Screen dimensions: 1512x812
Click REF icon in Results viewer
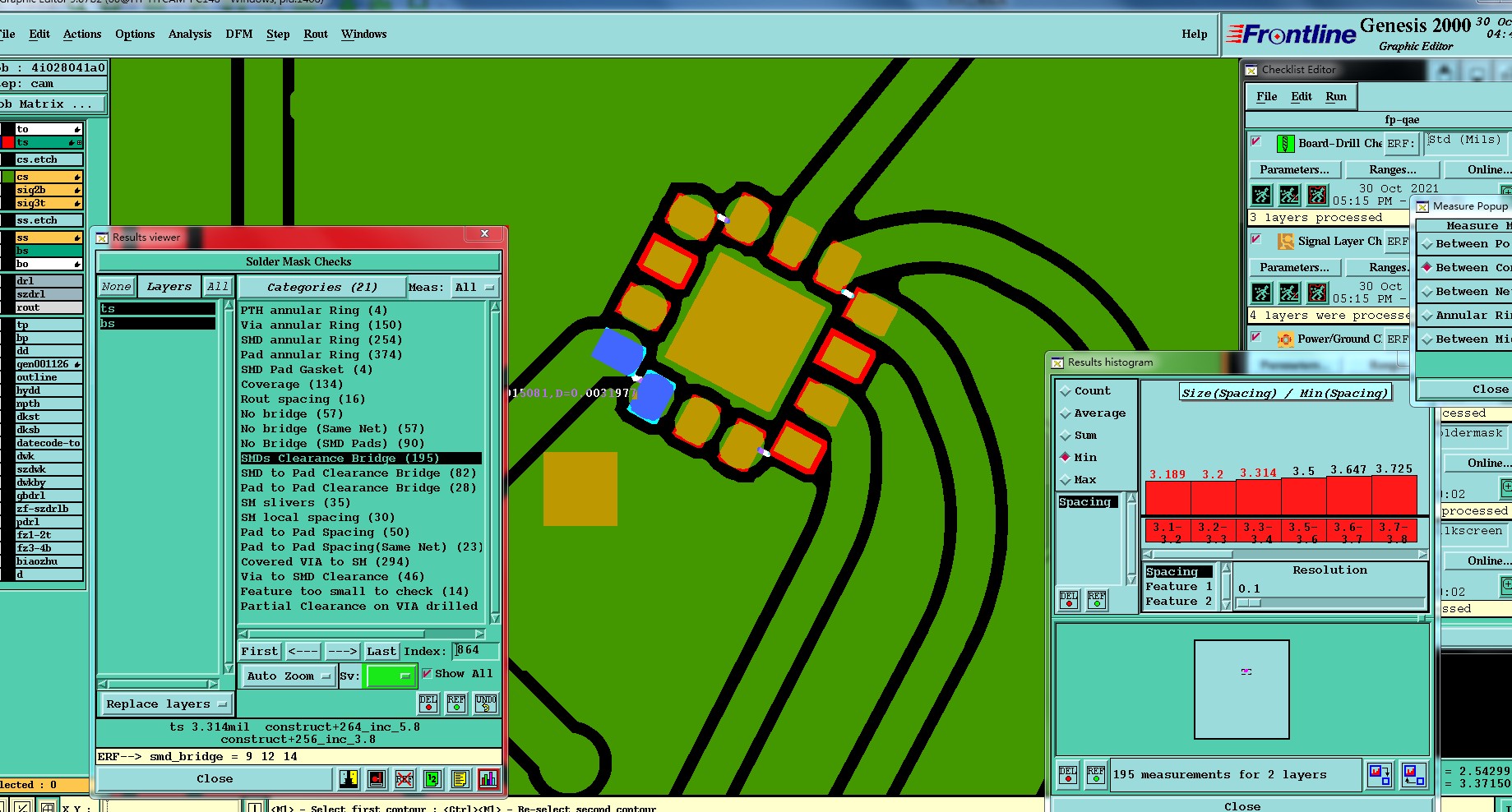point(456,704)
